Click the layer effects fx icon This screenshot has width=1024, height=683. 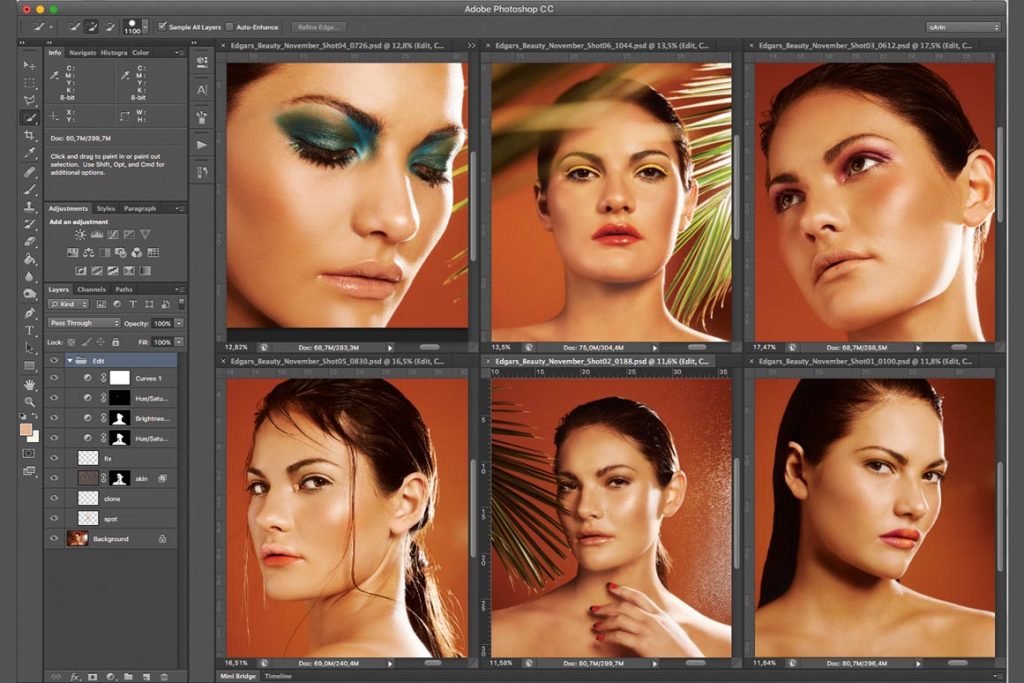click(74, 675)
